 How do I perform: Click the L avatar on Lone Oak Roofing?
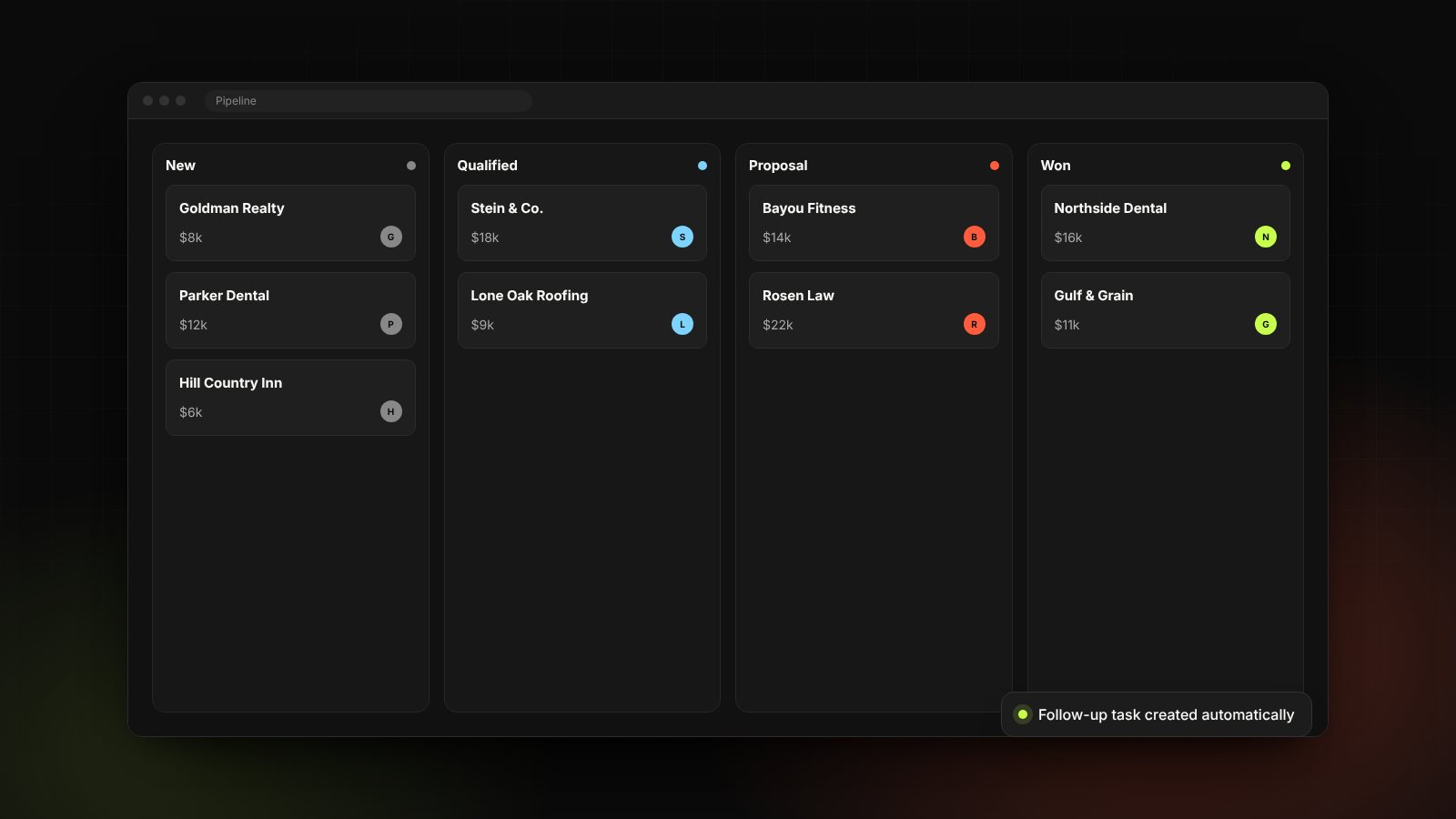[682, 324]
